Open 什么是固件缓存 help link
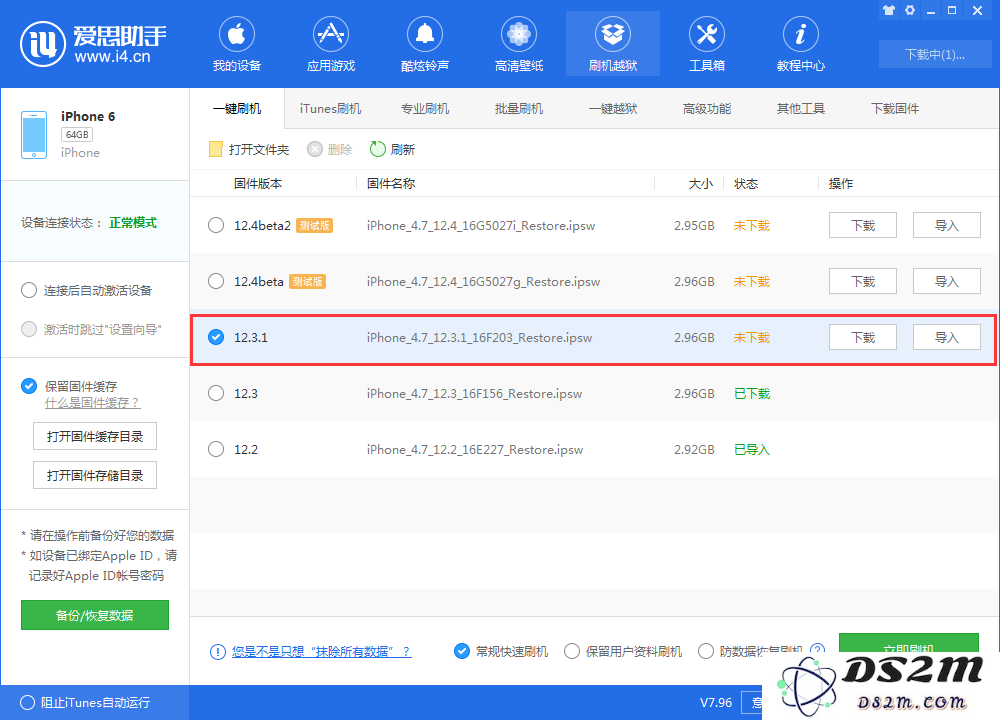 tap(92, 403)
